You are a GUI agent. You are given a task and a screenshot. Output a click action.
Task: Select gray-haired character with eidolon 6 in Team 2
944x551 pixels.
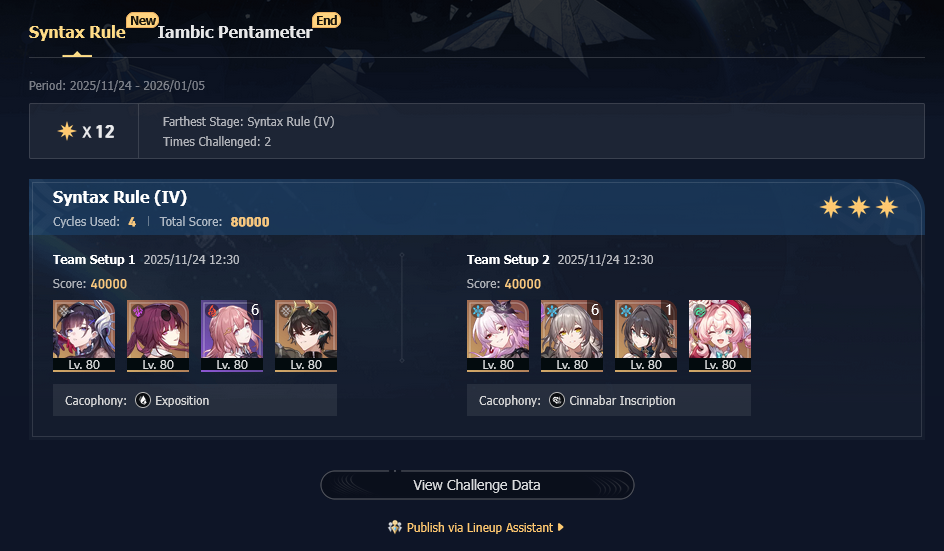coord(572,336)
